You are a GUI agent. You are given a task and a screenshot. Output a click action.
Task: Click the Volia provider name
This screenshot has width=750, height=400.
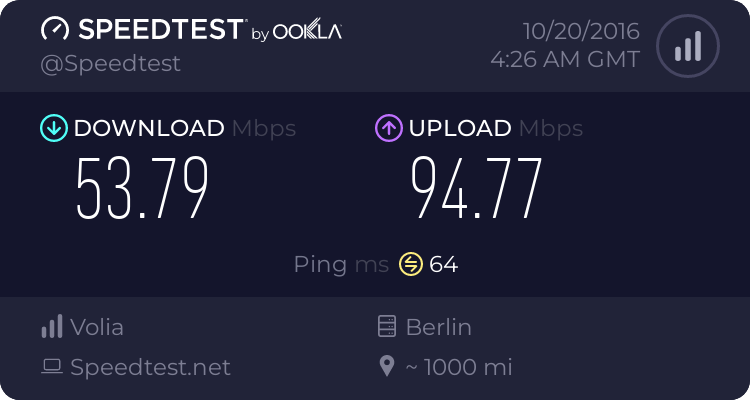click(x=97, y=327)
